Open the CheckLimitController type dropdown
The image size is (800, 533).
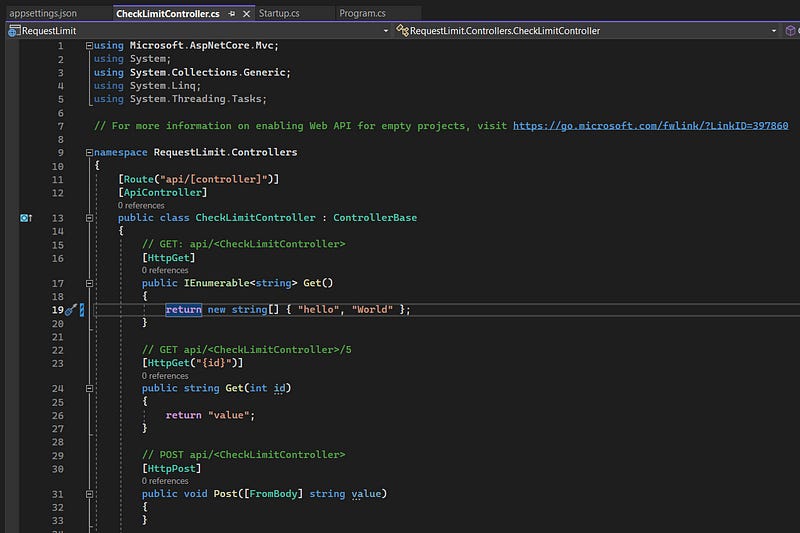point(774,31)
